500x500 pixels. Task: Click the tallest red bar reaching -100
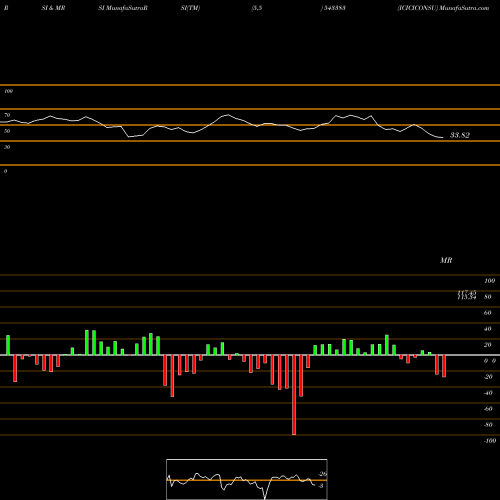click(294, 395)
